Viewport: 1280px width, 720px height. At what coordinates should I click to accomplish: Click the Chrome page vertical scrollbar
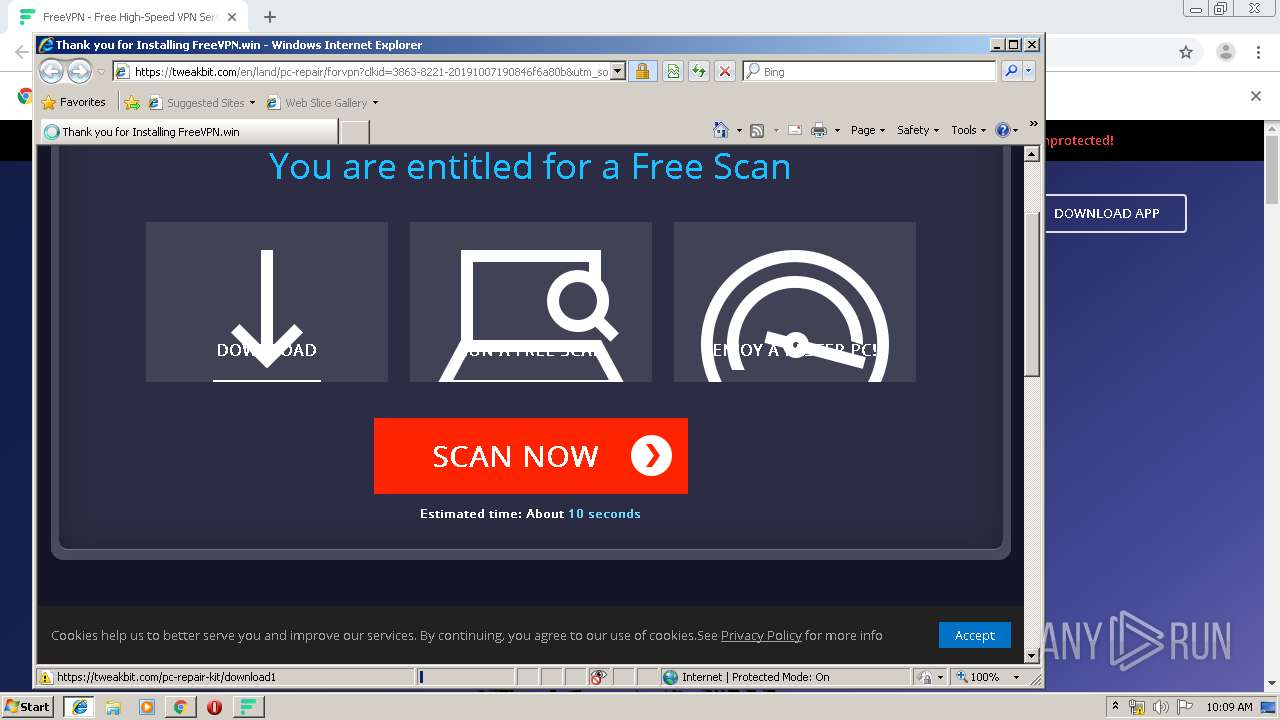click(x=1272, y=169)
